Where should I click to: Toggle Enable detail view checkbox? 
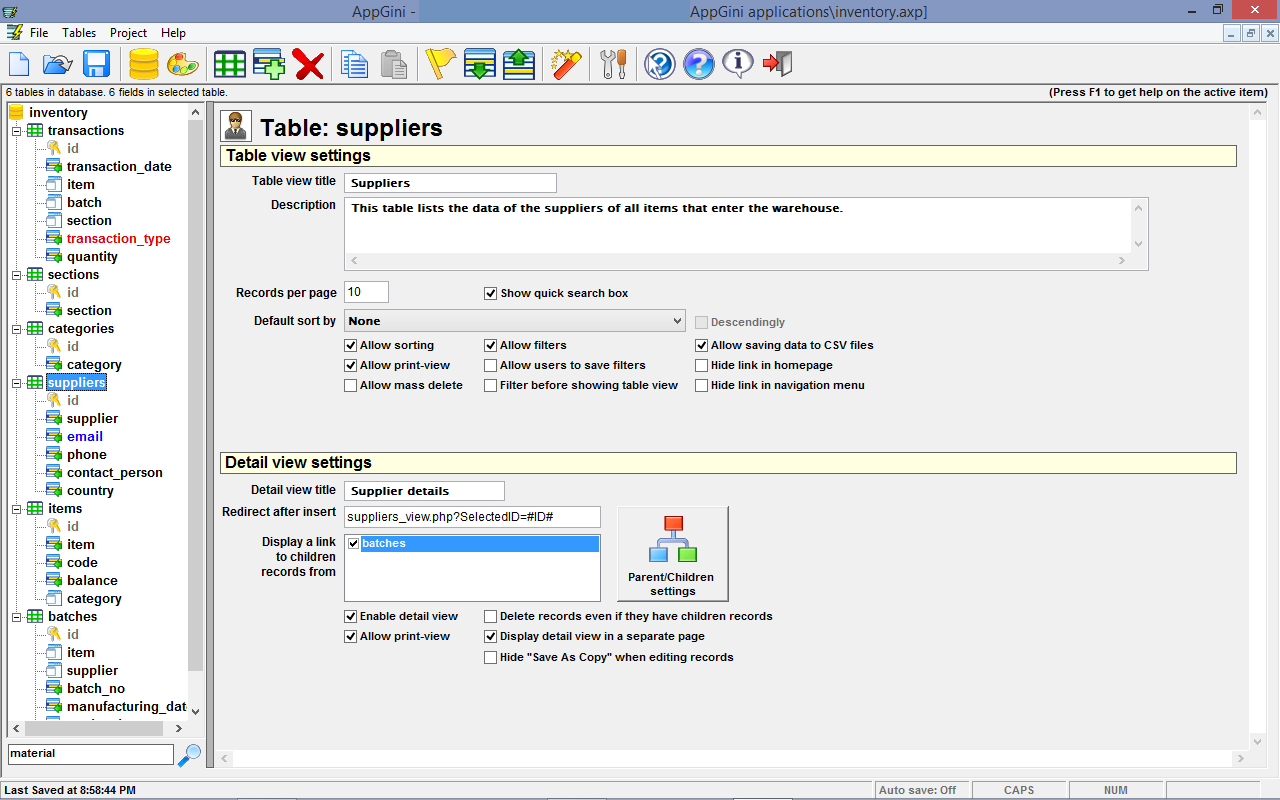point(351,616)
